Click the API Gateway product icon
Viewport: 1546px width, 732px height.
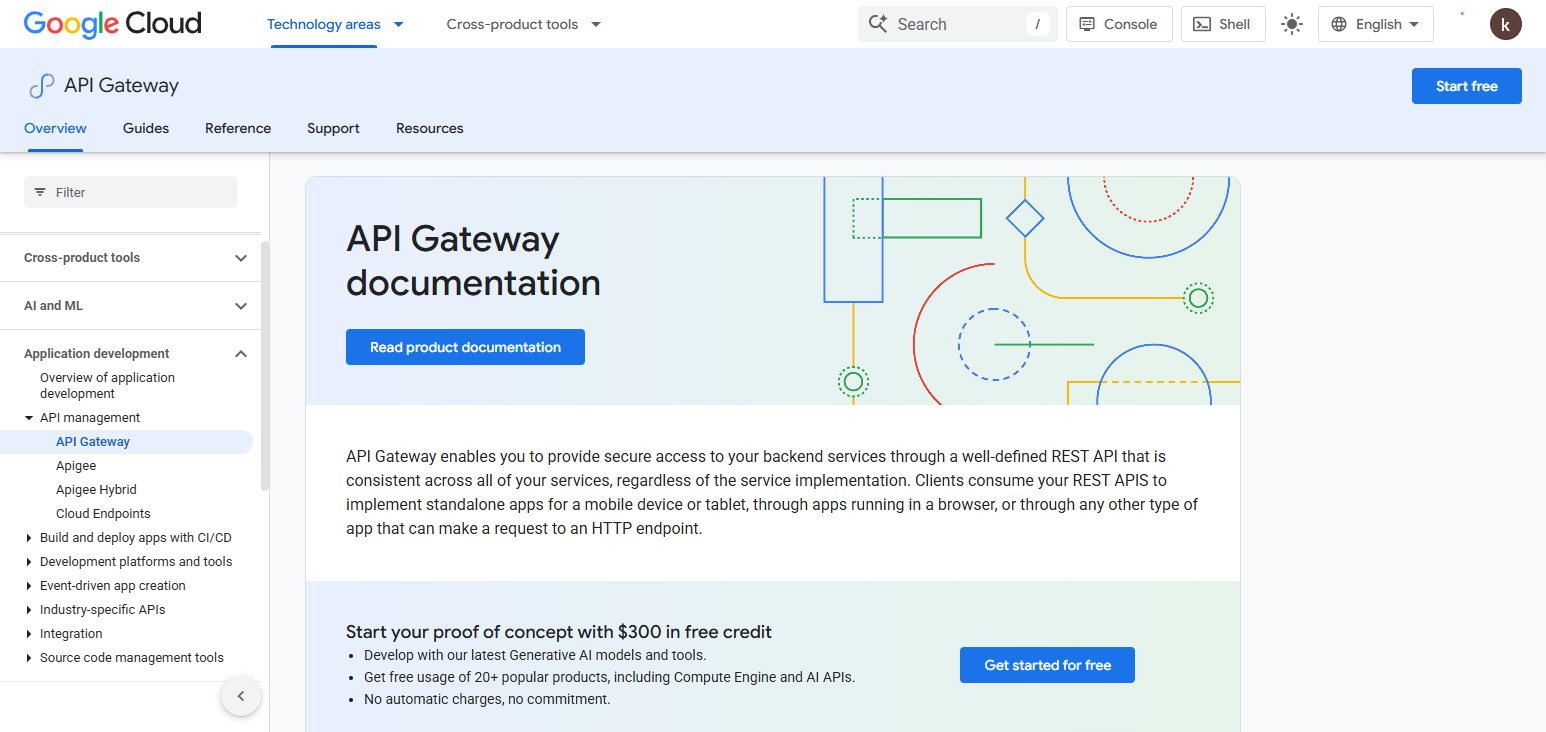pyautogui.click(x=41, y=86)
